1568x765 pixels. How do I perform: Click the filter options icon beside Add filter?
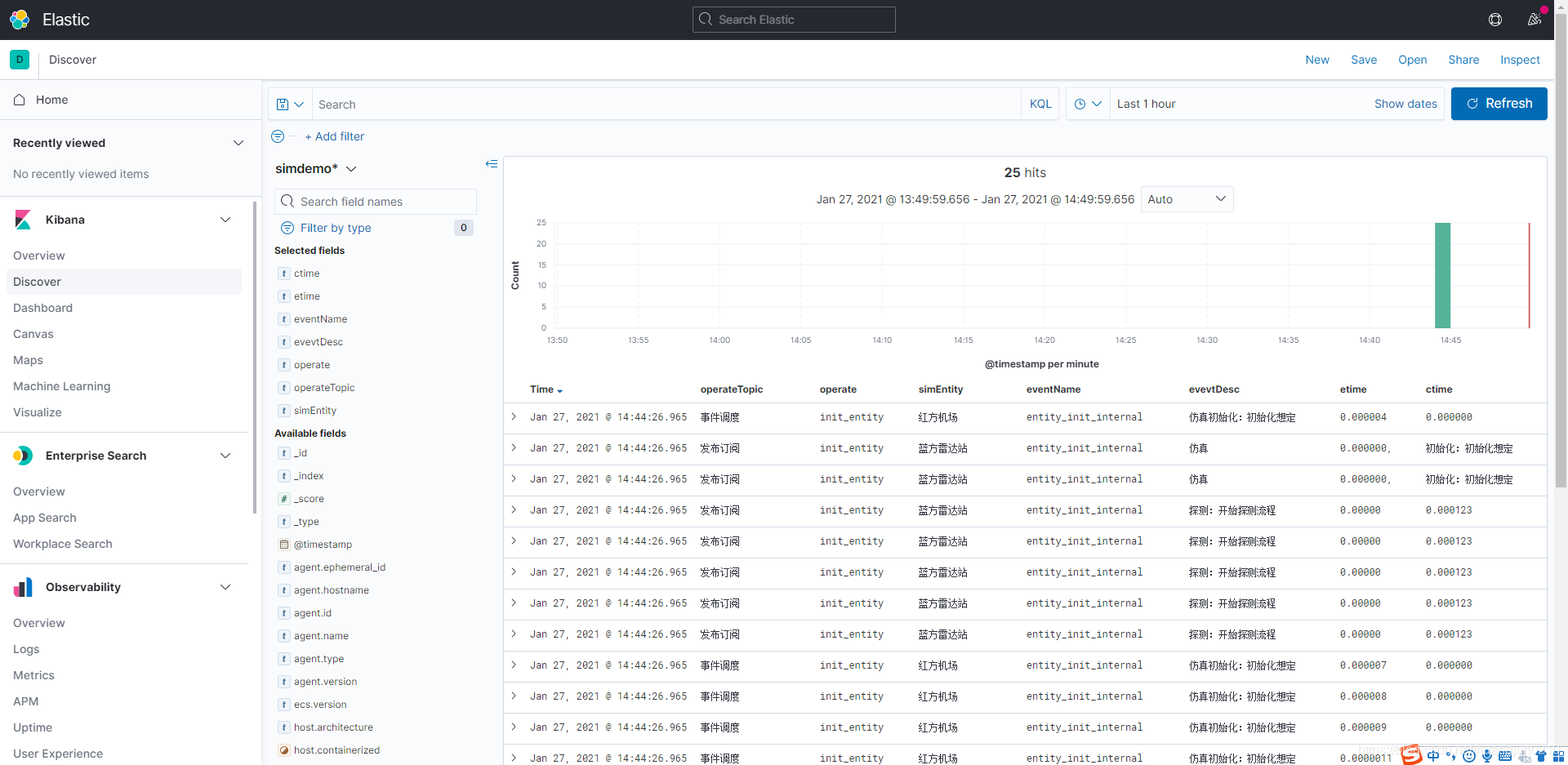coord(278,136)
